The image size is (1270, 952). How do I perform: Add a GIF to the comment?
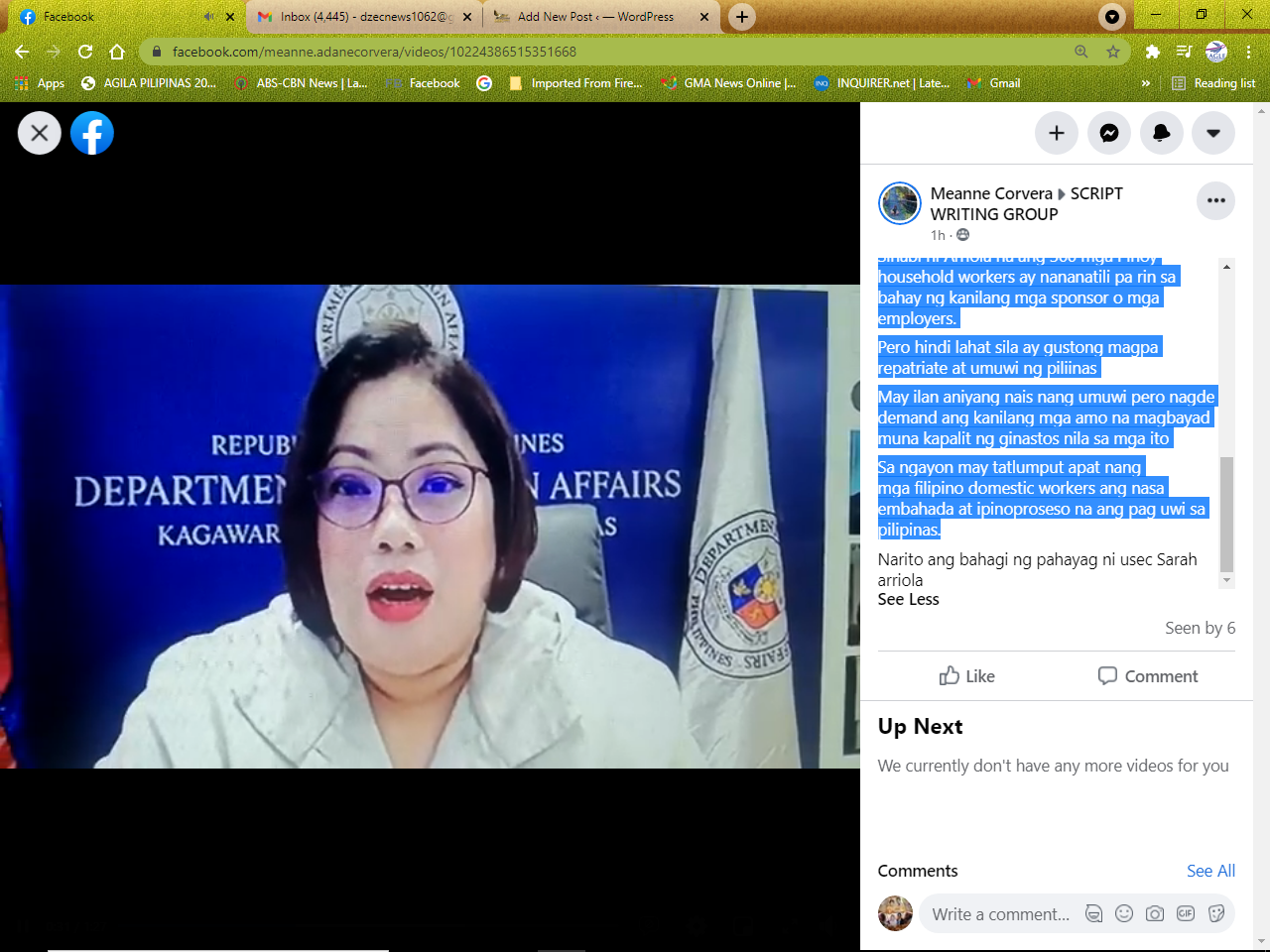(x=1186, y=913)
